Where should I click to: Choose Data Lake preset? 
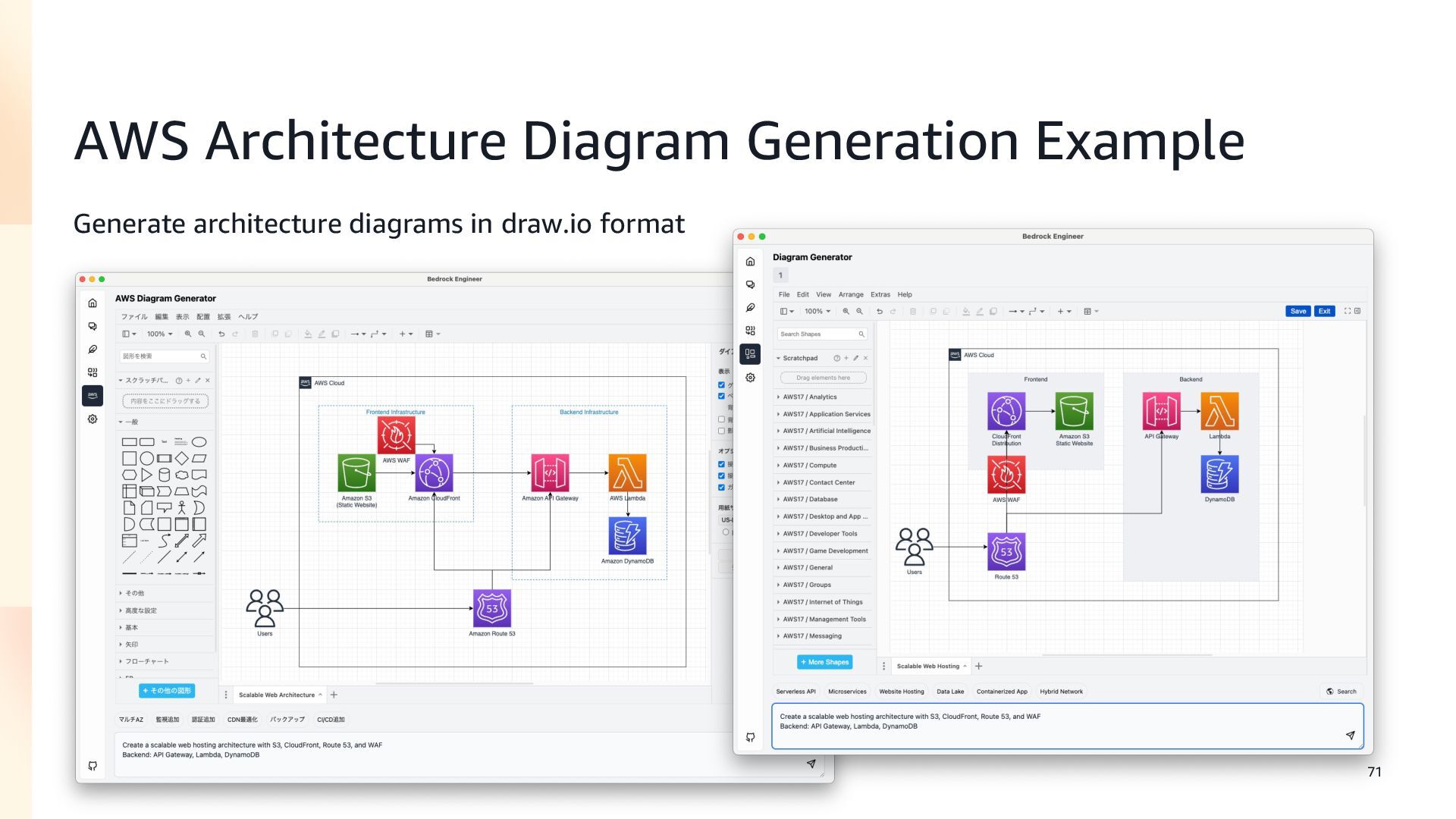[950, 692]
